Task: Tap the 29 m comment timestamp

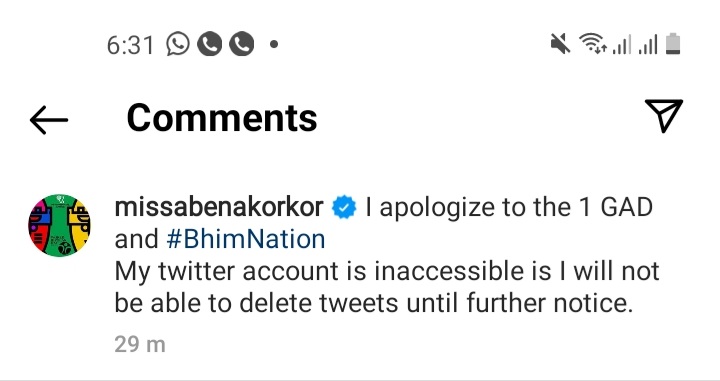Action: tap(140, 344)
